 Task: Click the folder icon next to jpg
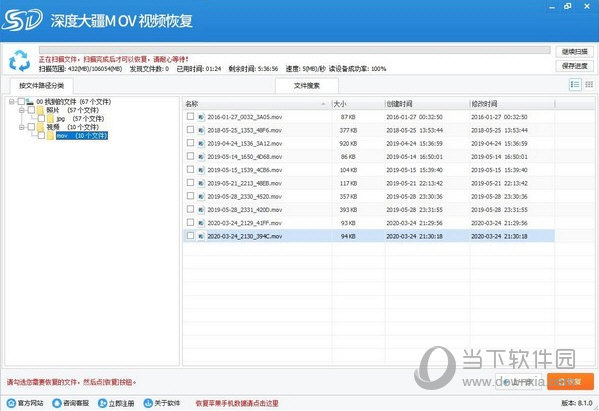50,119
